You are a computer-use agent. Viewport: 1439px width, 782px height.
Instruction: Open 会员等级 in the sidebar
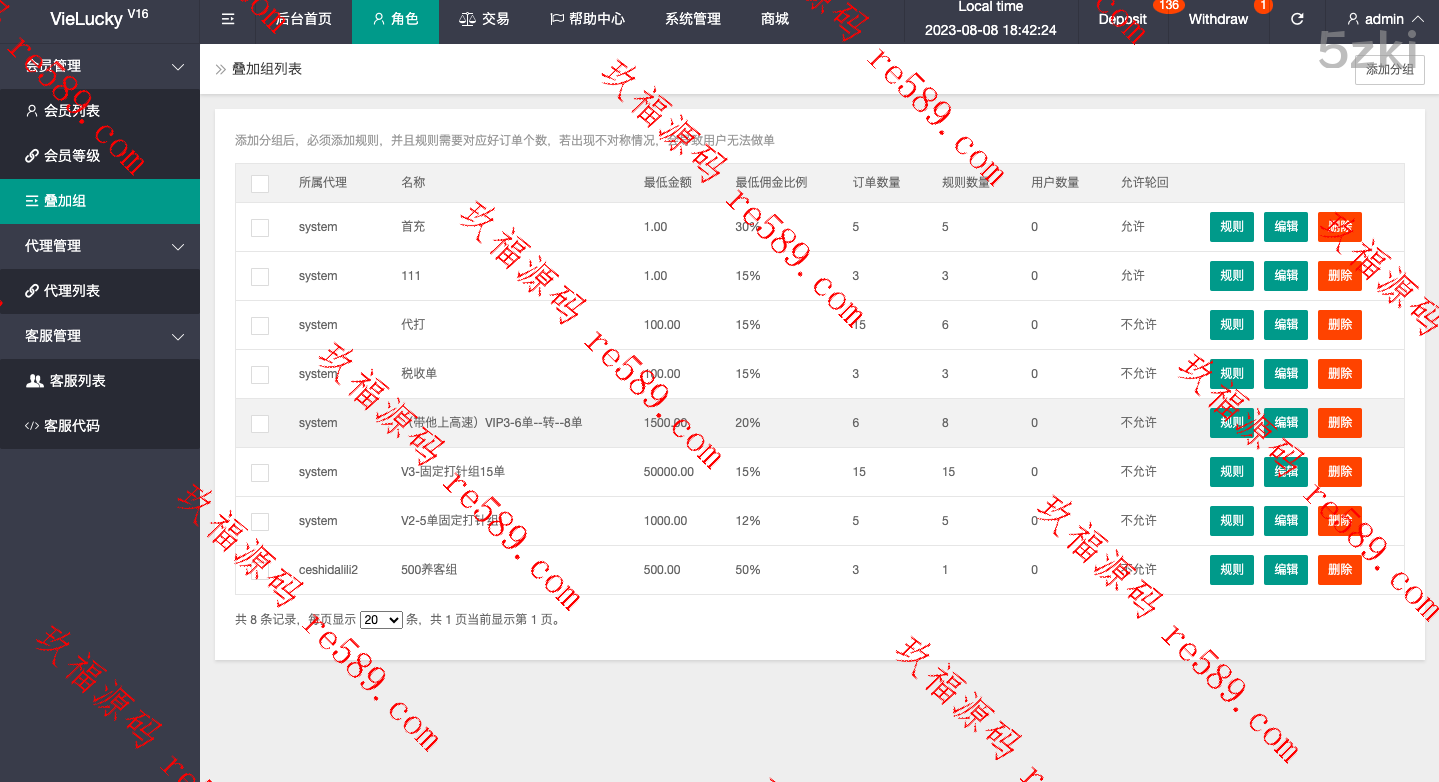[72, 156]
